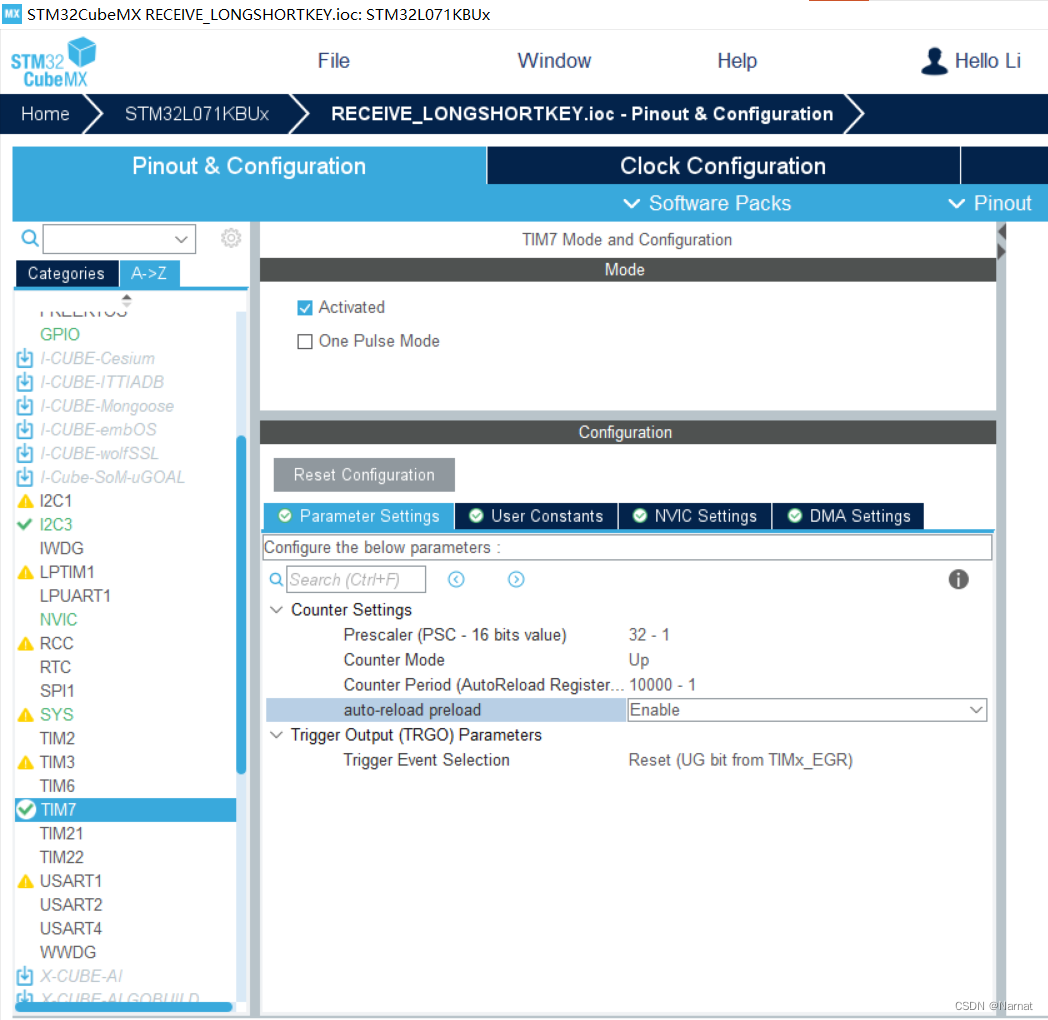
Task: Expand the Pinout menu
Action: 991,203
